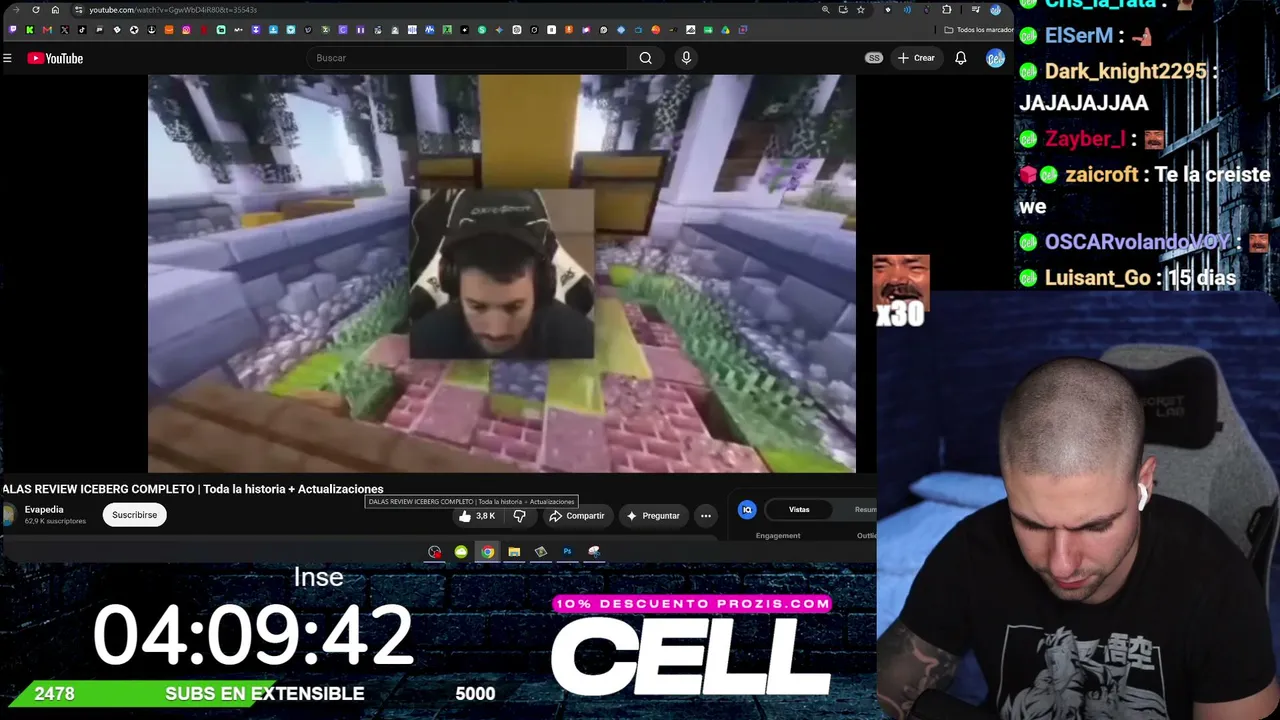Open the Gmail bookmark

(x=47, y=30)
